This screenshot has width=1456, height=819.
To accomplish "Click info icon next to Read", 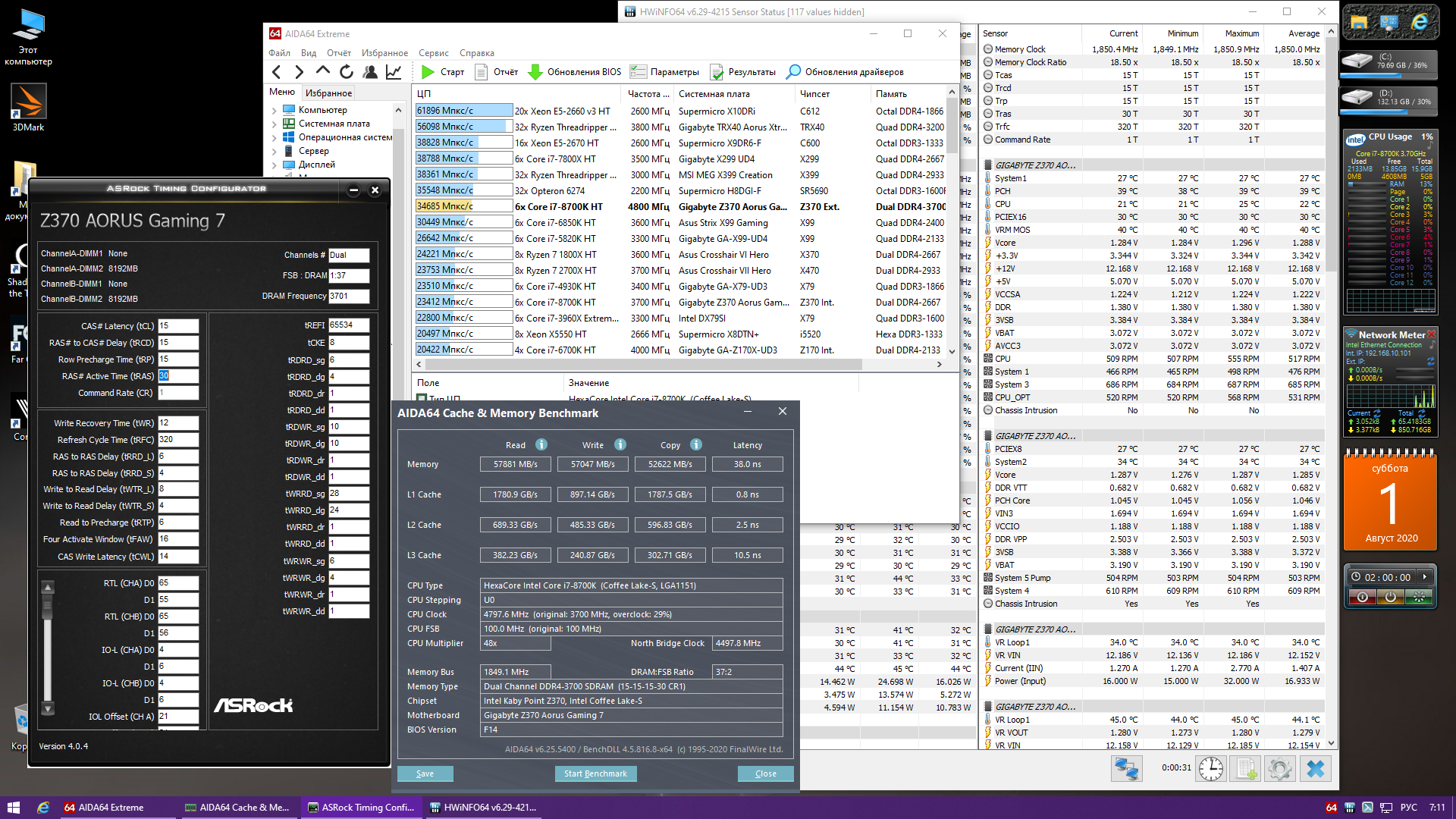I will (x=541, y=445).
